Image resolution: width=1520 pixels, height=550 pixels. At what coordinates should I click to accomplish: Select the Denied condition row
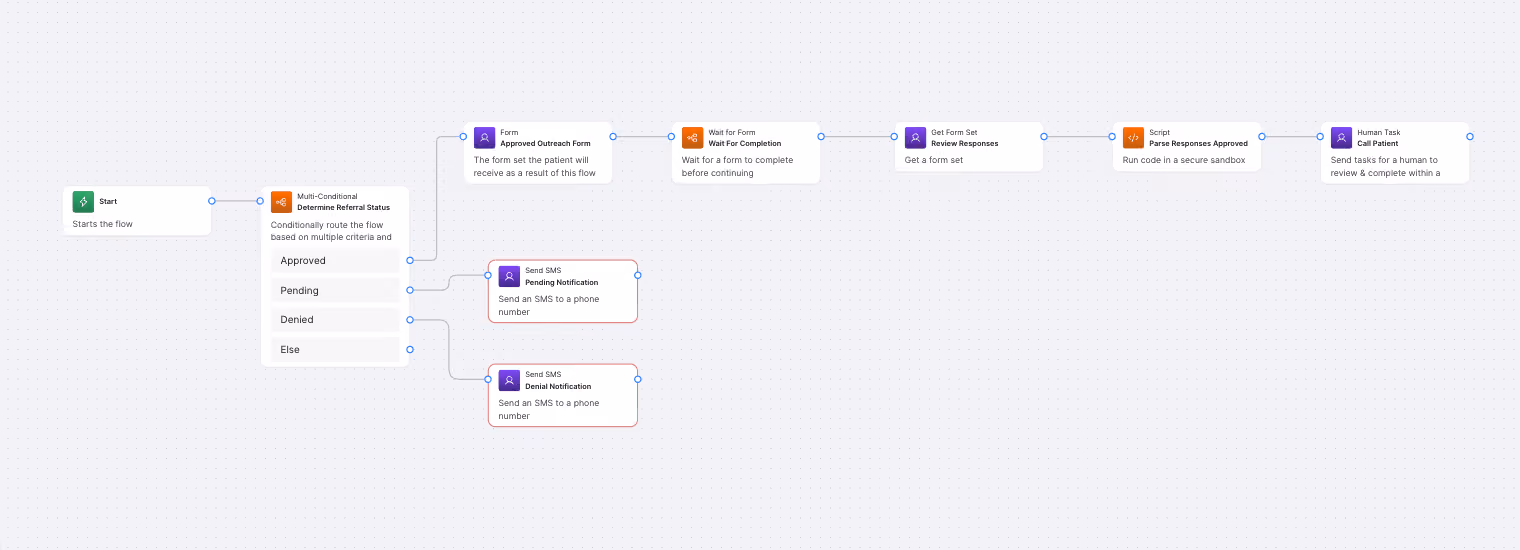[335, 320]
